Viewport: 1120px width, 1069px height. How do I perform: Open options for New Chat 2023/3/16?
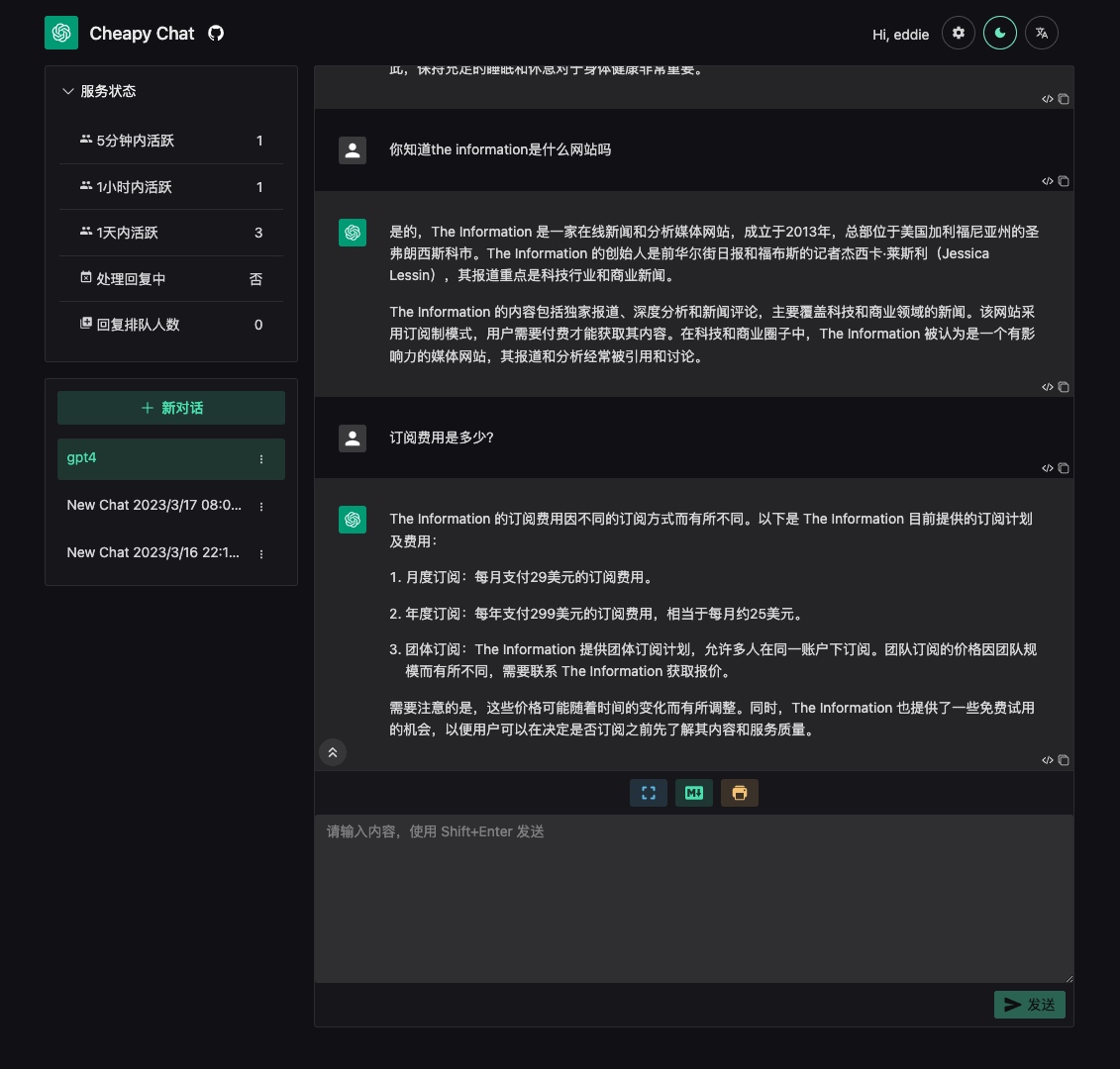(261, 554)
